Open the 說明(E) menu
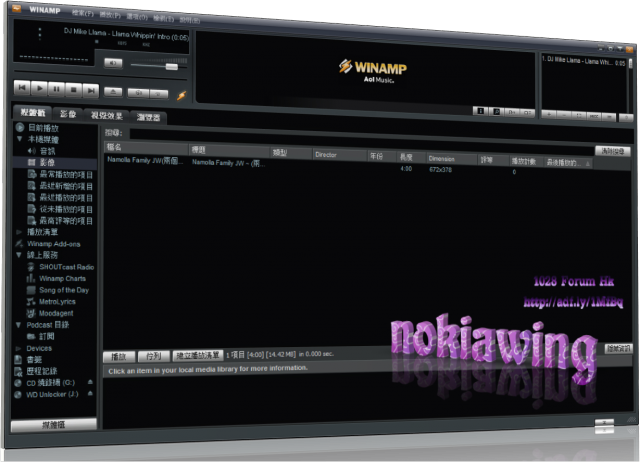The height and width of the screenshot is (462, 640). tap(190, 20)
